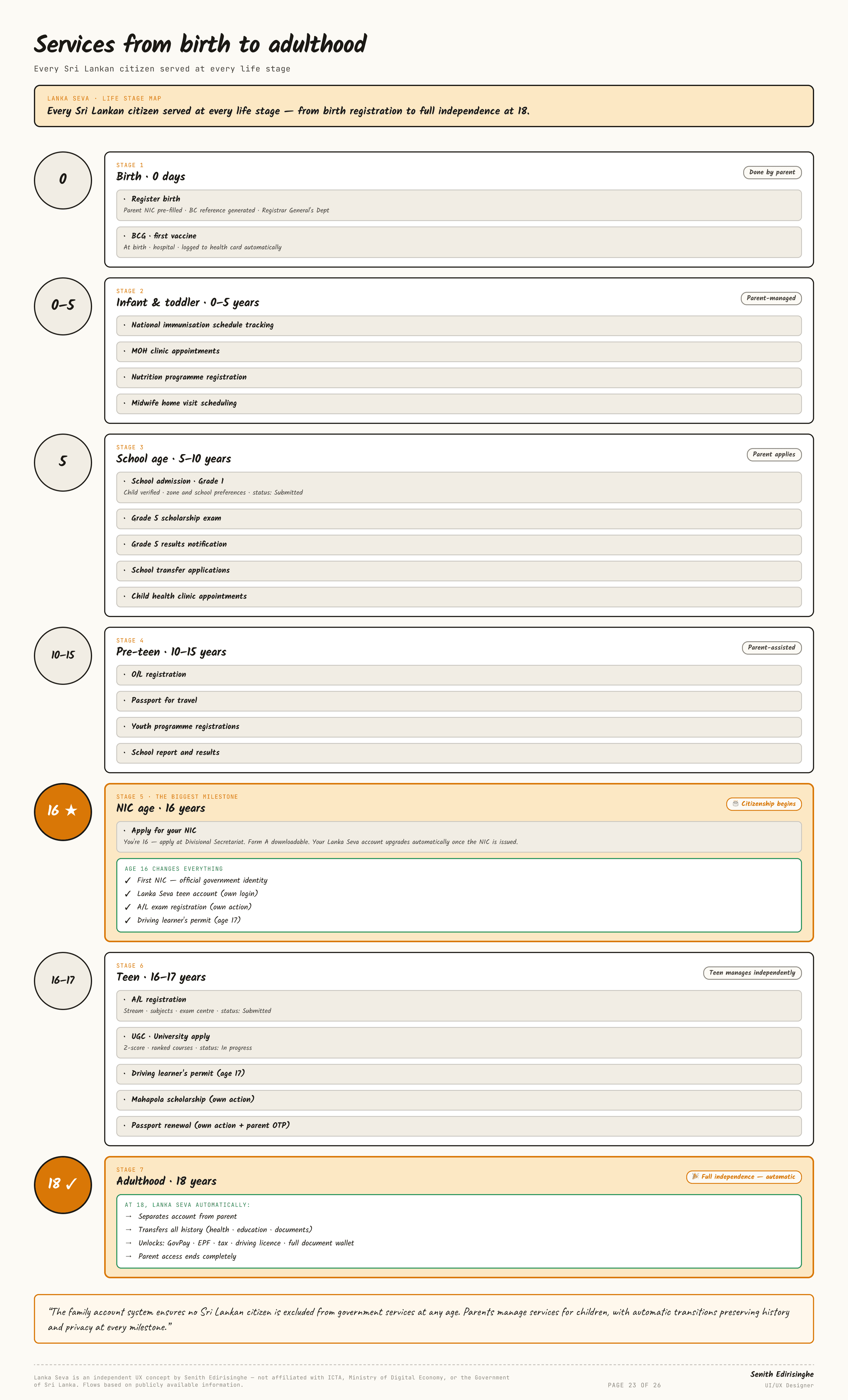Open the Register birth item
Image resolution: width=848 pixels, height=1400 pixels.
point(459,205)
